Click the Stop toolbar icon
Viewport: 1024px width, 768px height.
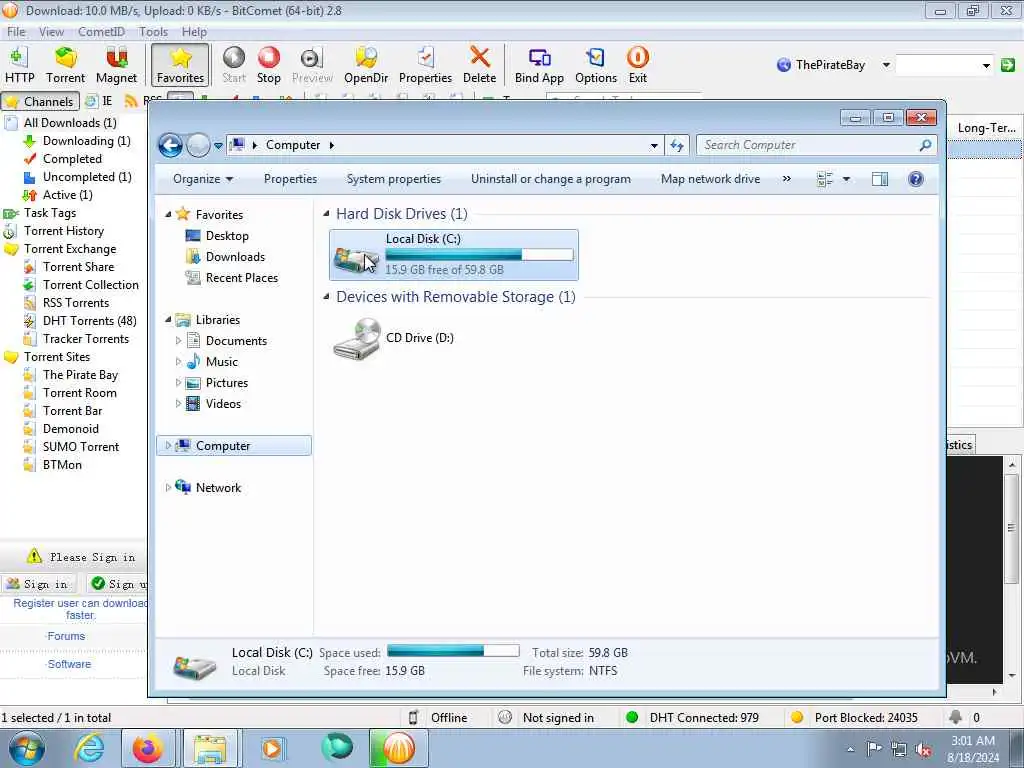268,65
